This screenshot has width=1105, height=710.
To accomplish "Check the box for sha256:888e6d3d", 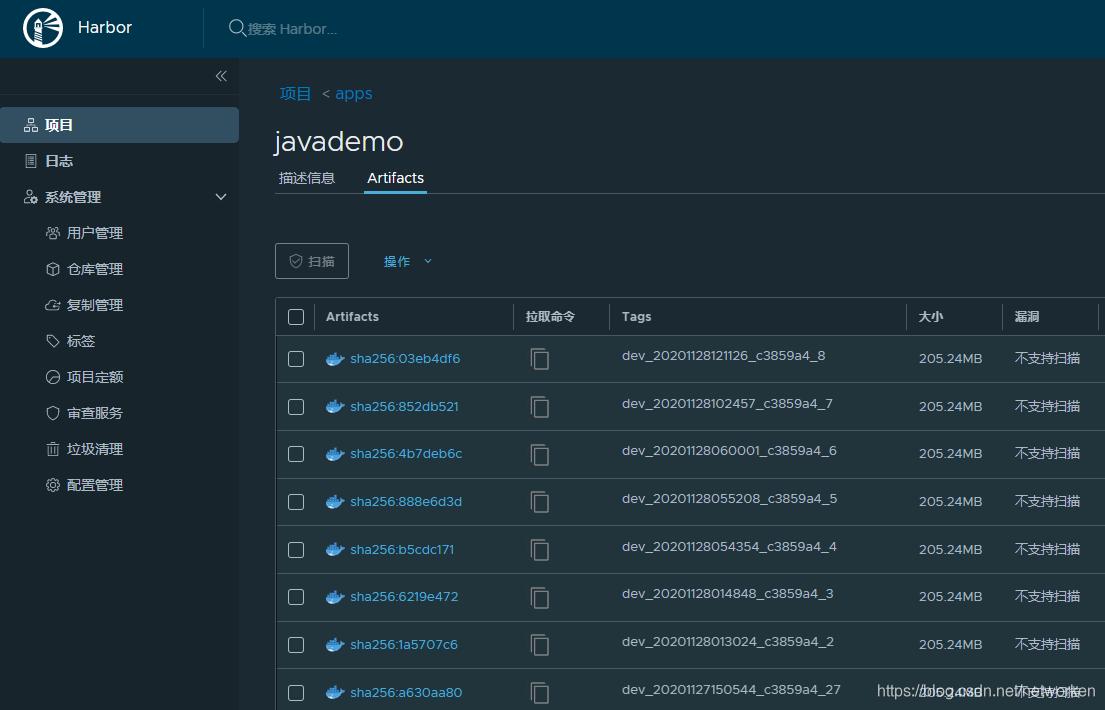I will click(x=296, y=502).
